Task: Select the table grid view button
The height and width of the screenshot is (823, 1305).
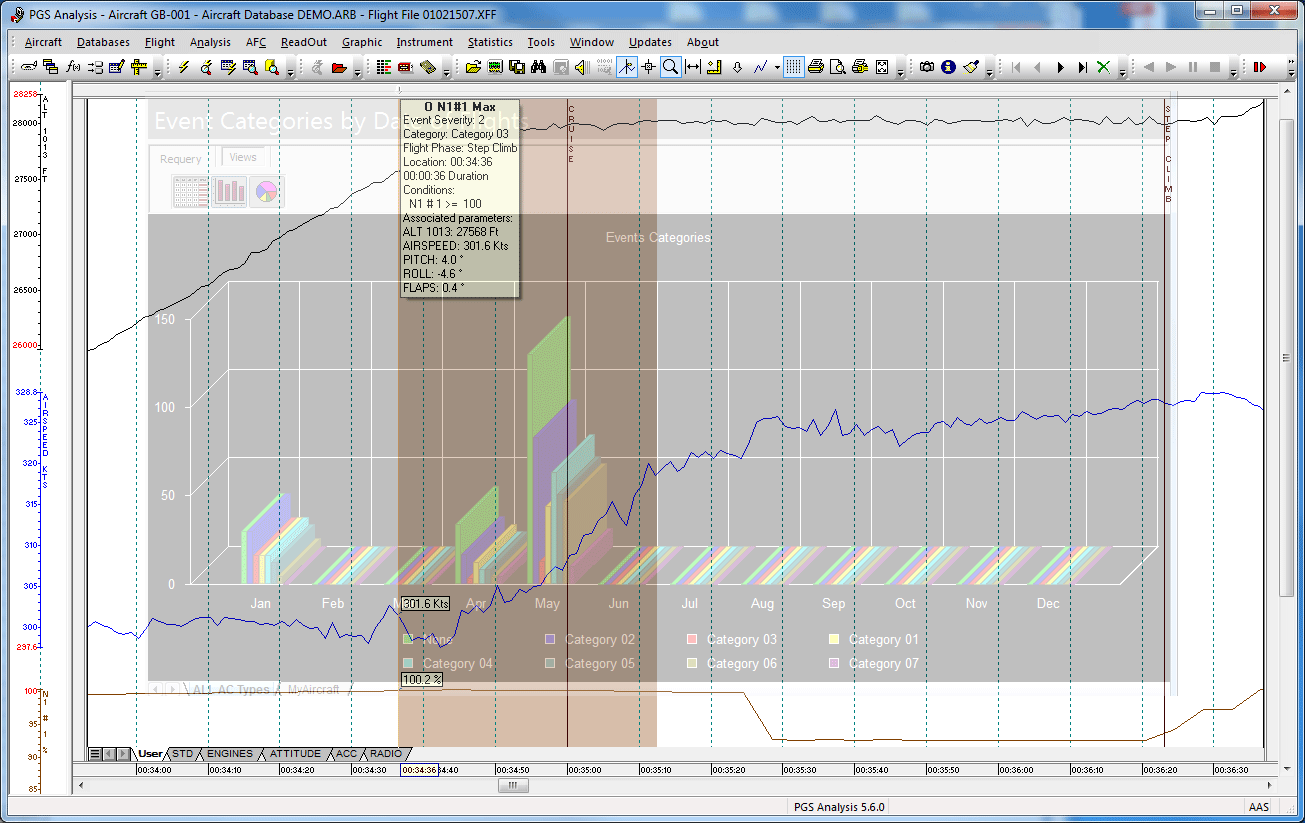Action: [x=190, y=190]
